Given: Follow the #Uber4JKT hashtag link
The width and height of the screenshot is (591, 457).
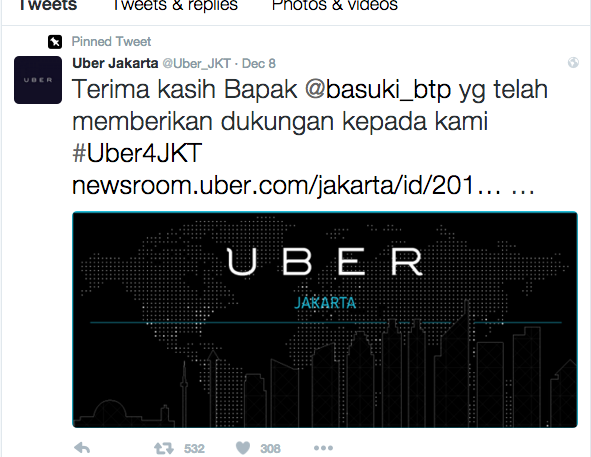Looking at the screenshot, I should tap(137, 153).
